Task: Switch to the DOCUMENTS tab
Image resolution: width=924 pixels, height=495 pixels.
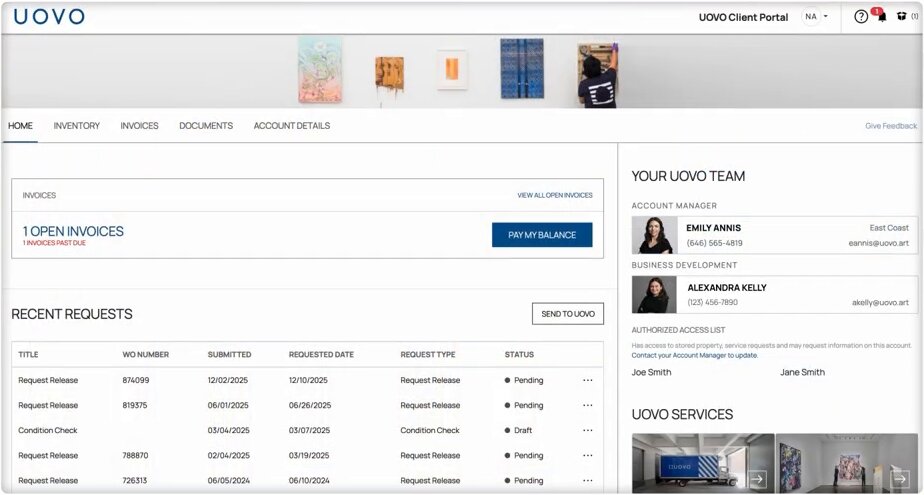Action: coord(206,126)
